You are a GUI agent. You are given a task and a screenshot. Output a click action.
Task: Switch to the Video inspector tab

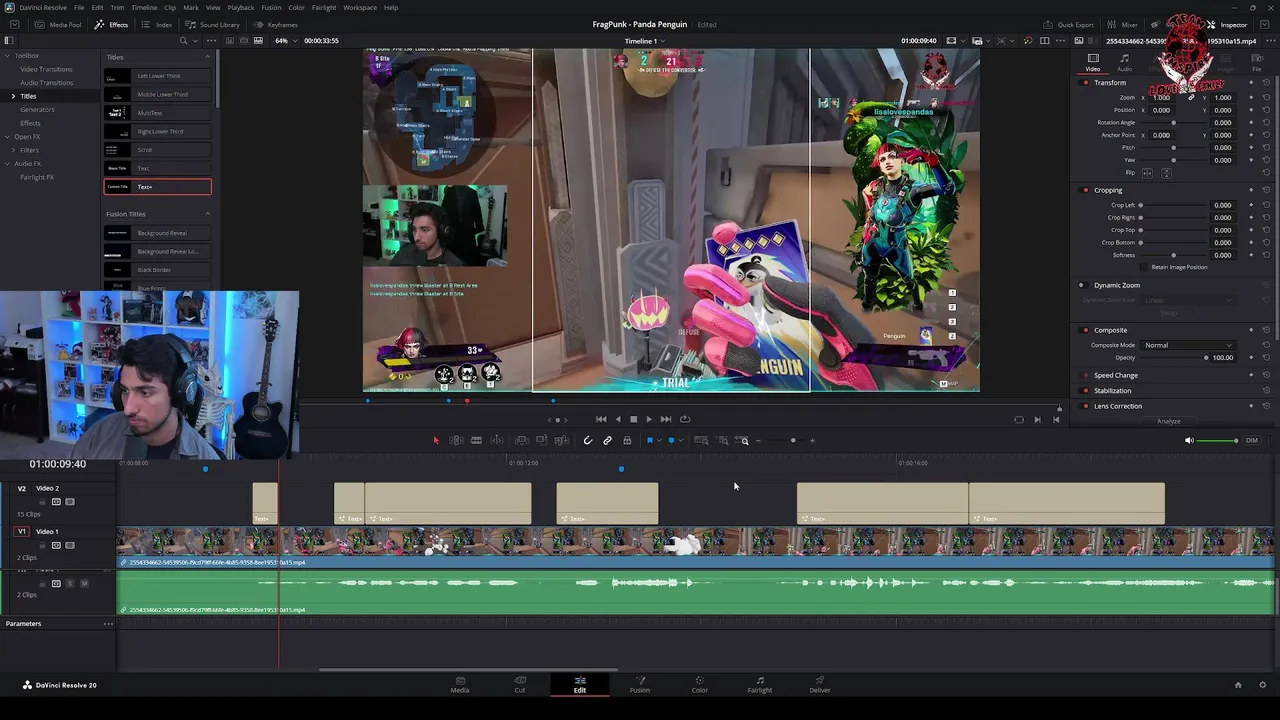[x=1093, y=62]
